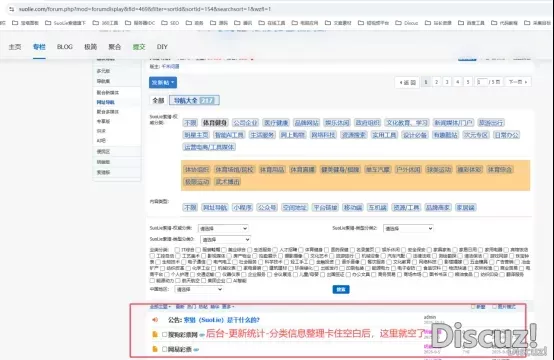Tick the IT综合 industry checkbox

pyautogui.click(x=177, y=250)
